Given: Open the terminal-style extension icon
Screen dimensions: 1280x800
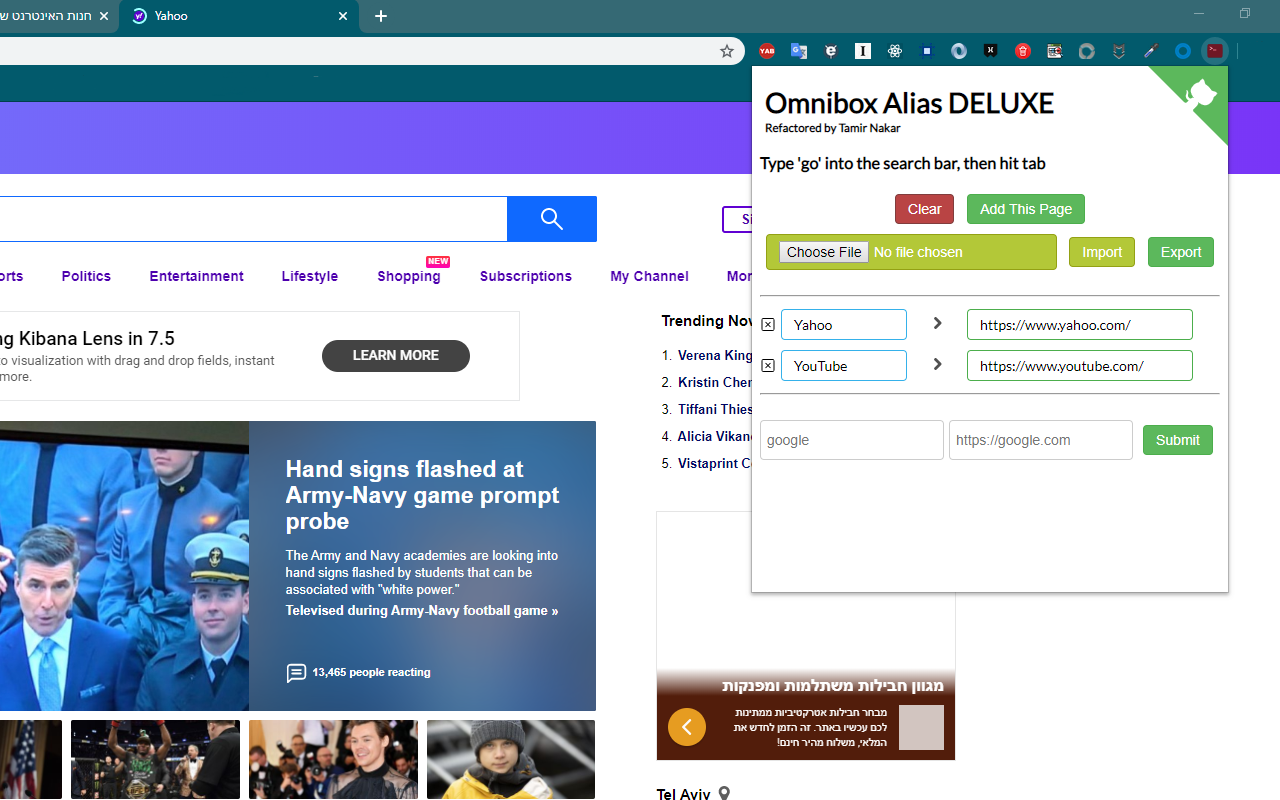Looking at the screenshot, I should (x=1214, y=50).
